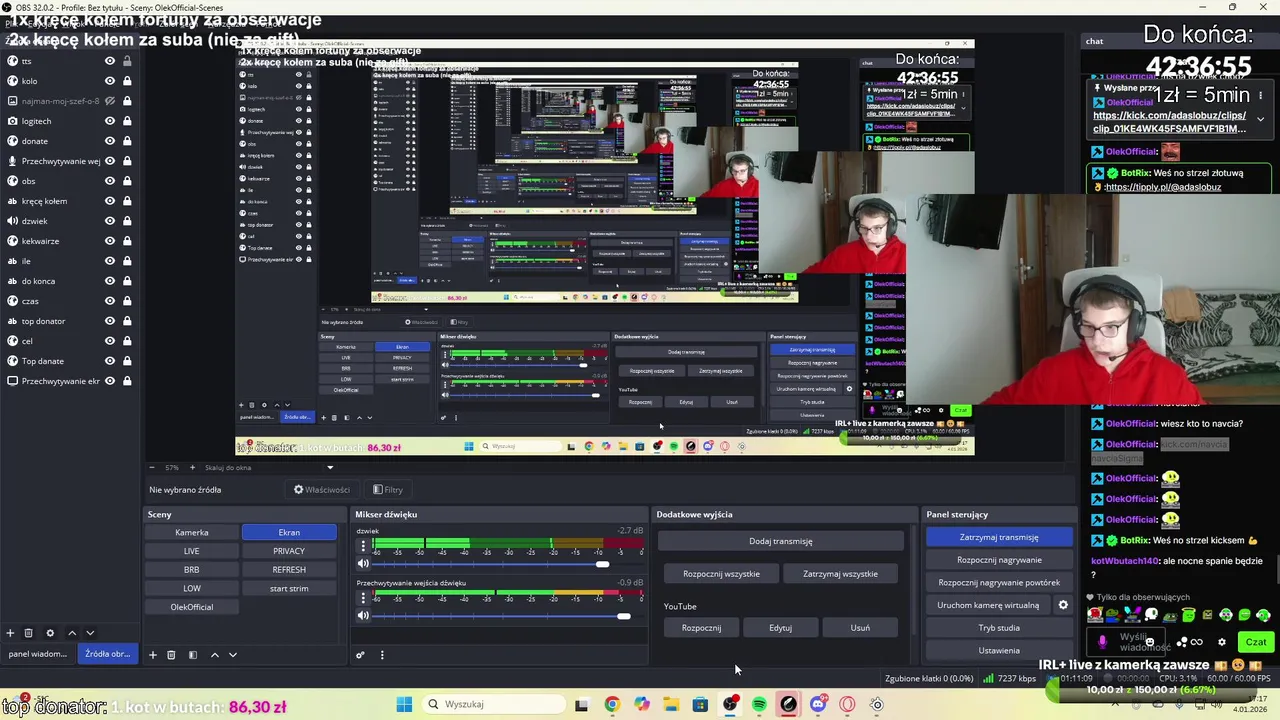Click Dodaj transmisję button
Viewport: 1280px width, 720px height.
(x=781, y=541)
